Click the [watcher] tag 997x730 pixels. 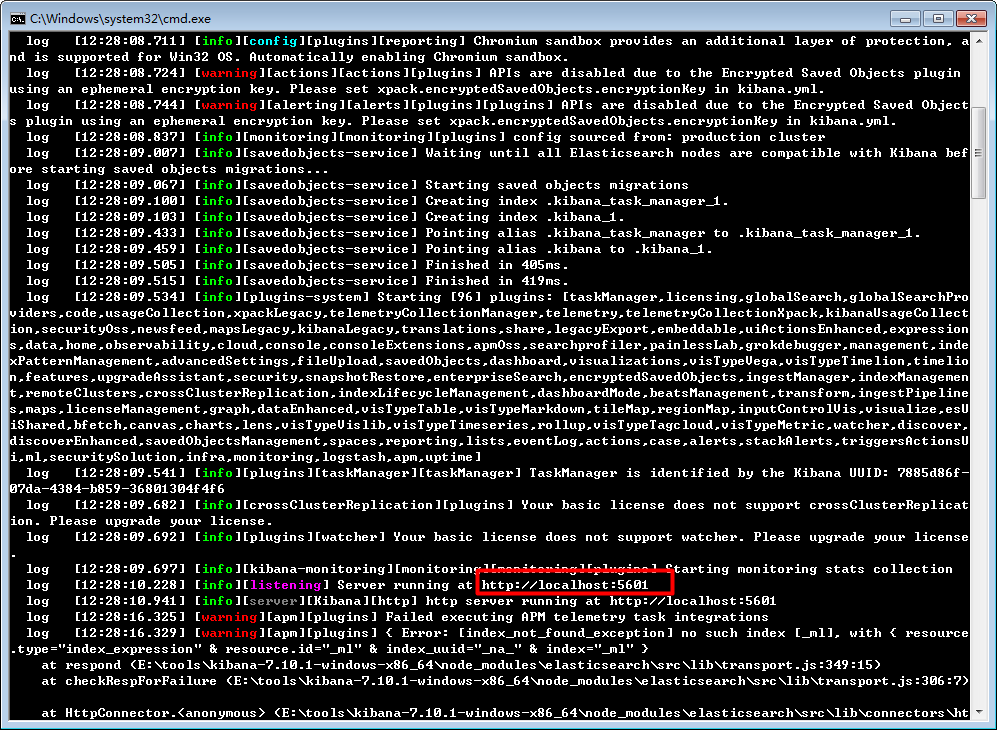point(350,537)
